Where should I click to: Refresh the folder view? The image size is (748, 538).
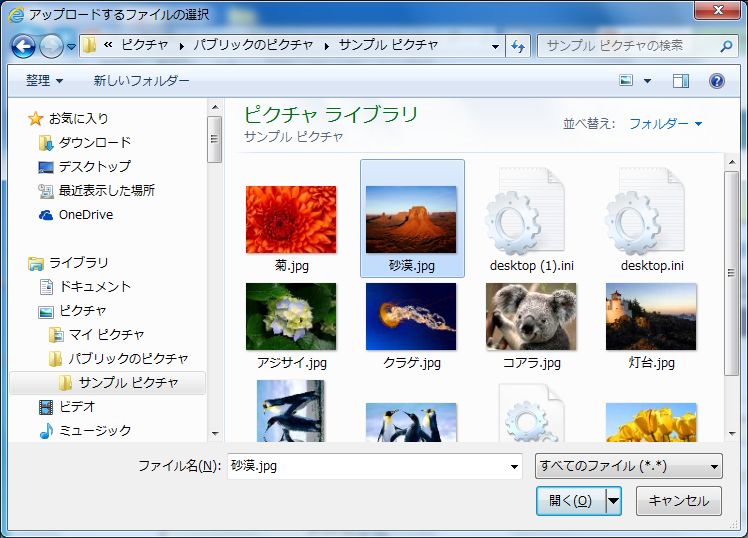click(518, 46)
